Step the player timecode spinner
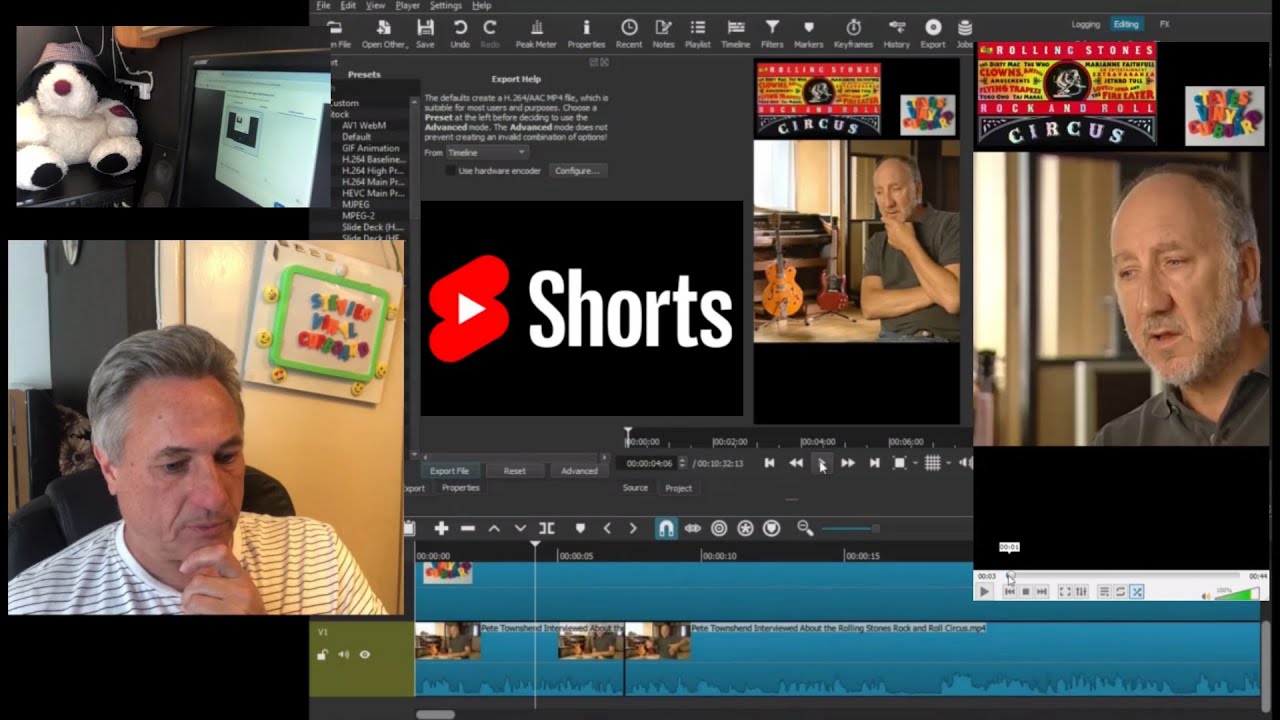Screen dimensions: 1280x720 [x=682, y=463]
